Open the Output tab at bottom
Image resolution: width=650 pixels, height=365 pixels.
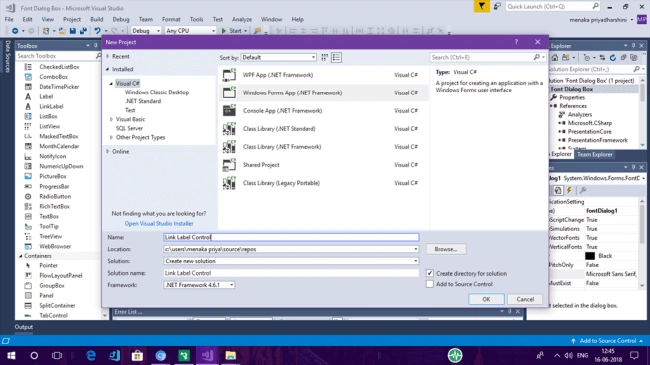24,327
